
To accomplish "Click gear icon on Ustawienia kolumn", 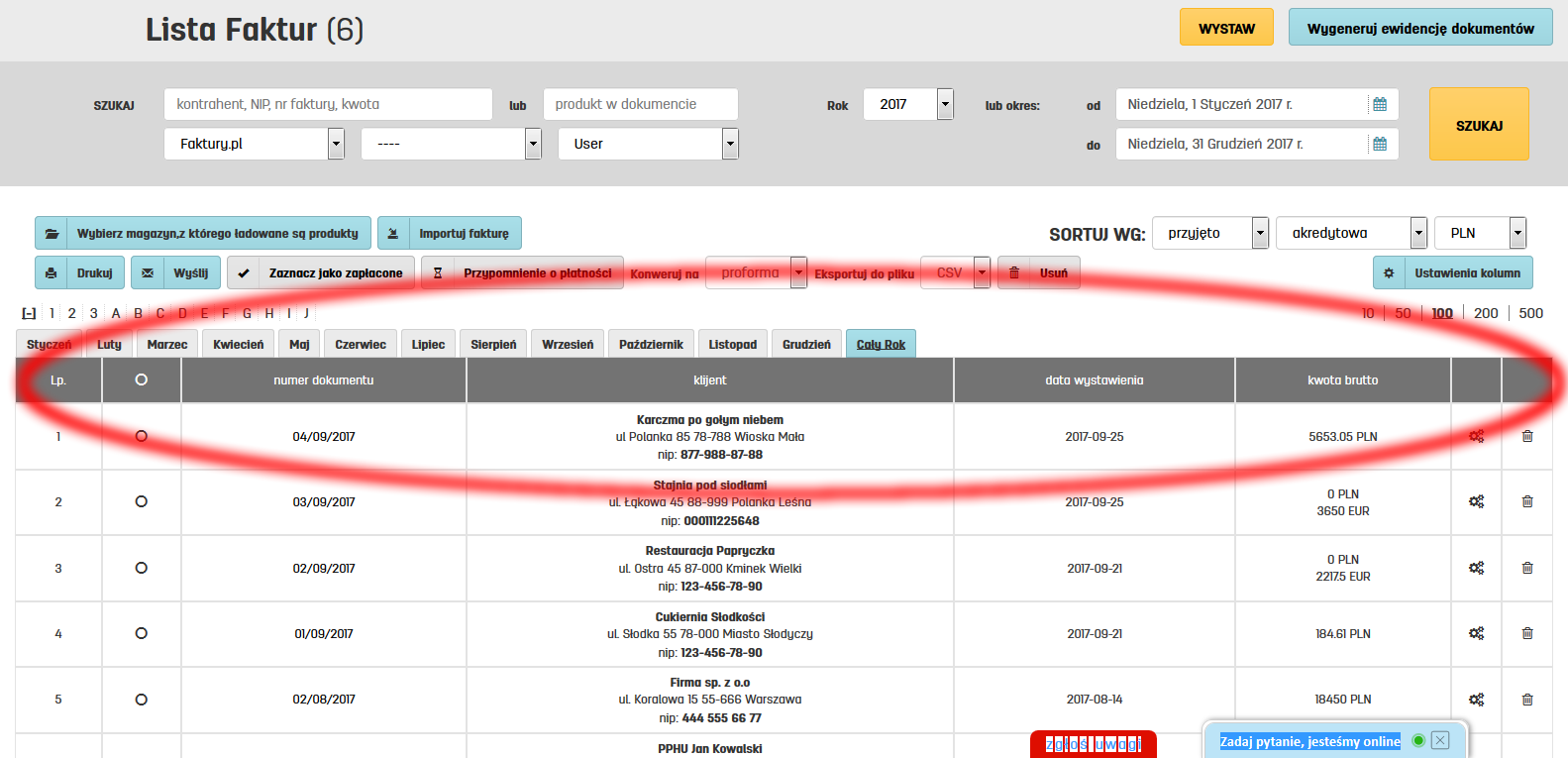I will click(1389, 272).
